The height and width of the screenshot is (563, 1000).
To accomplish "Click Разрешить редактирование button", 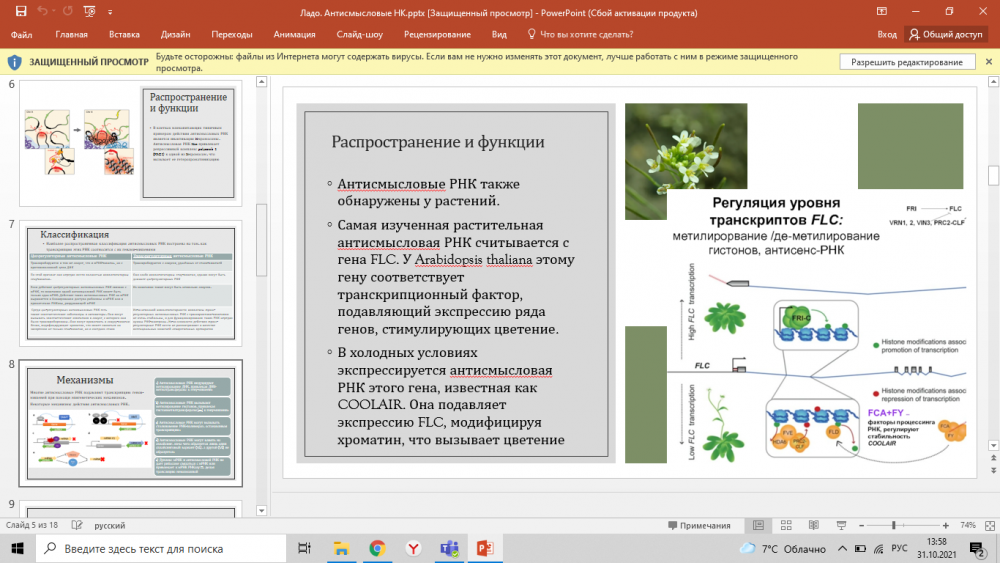I will [x=907, y=62].
